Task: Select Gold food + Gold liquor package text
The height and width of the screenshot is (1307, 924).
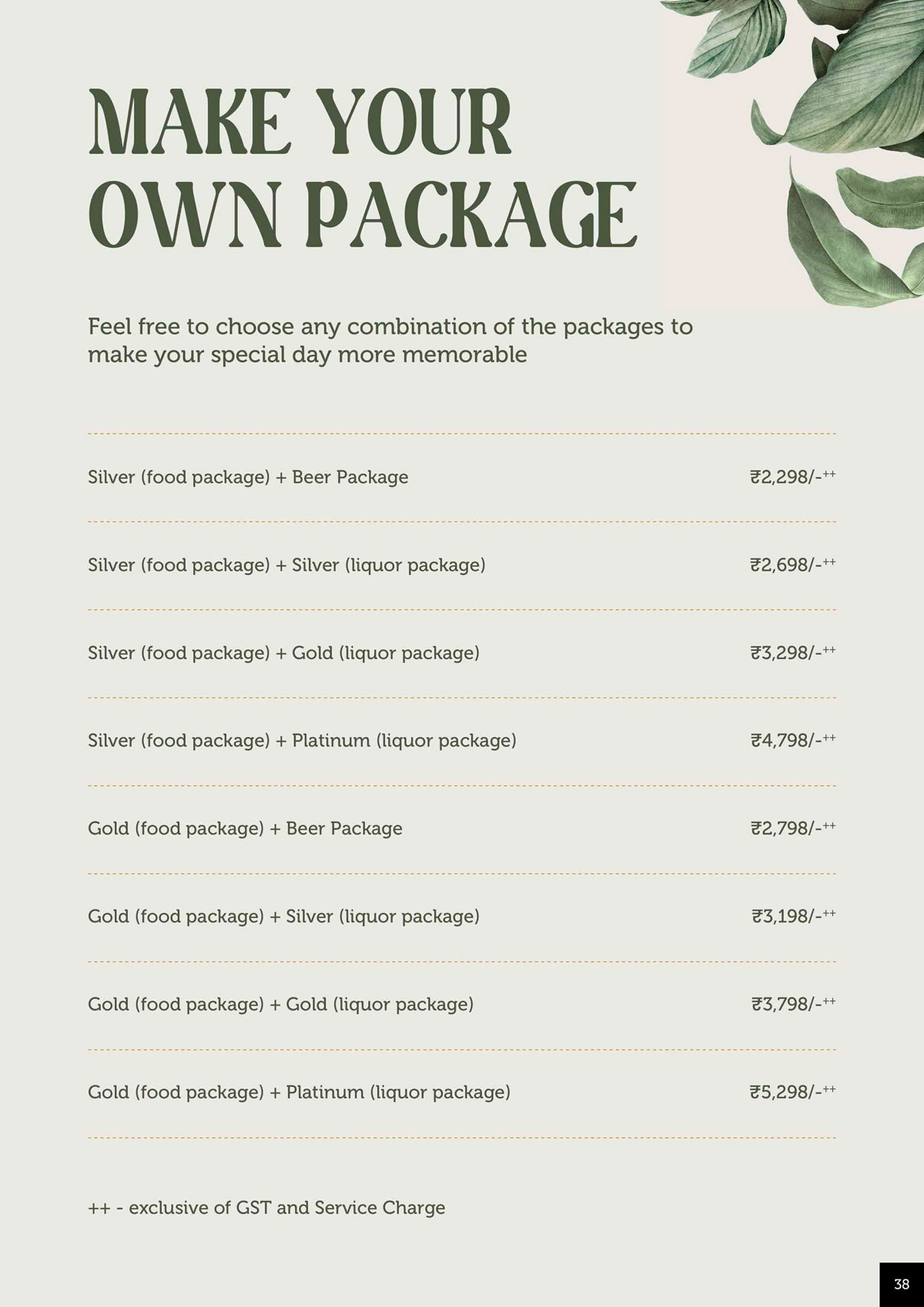Action: [x=280, y=1004]
